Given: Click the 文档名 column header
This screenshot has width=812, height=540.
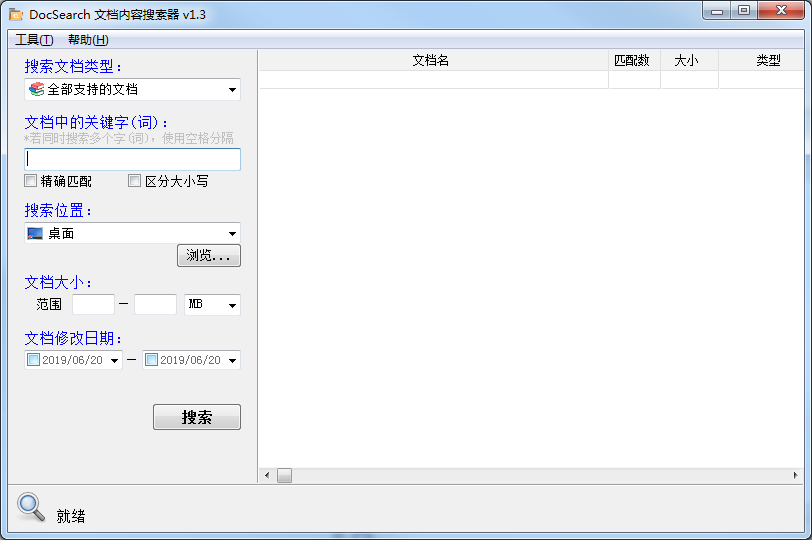Looking at the screenshot, I should (433, 61).
